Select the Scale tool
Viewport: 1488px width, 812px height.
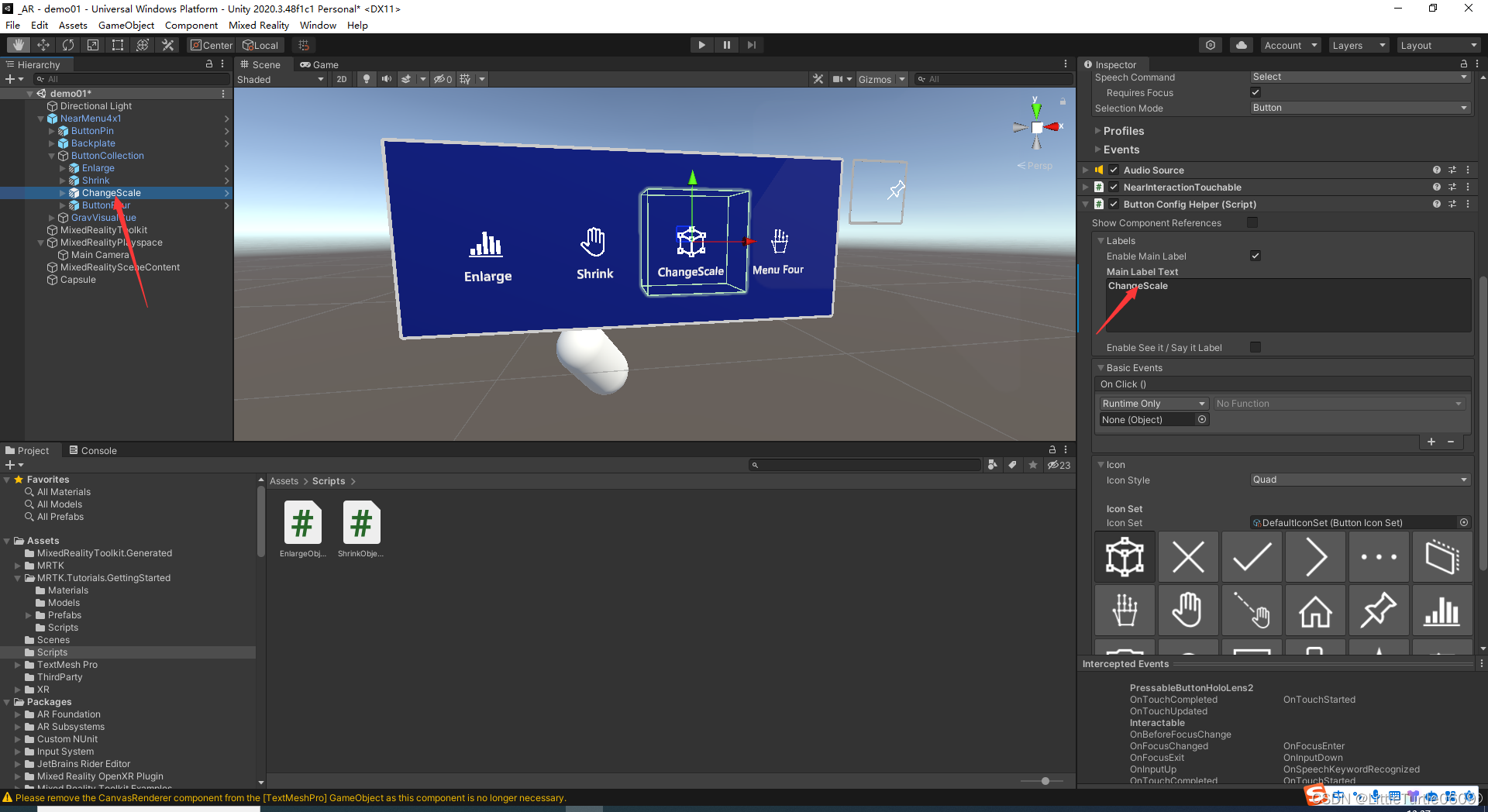pos(93,45)
